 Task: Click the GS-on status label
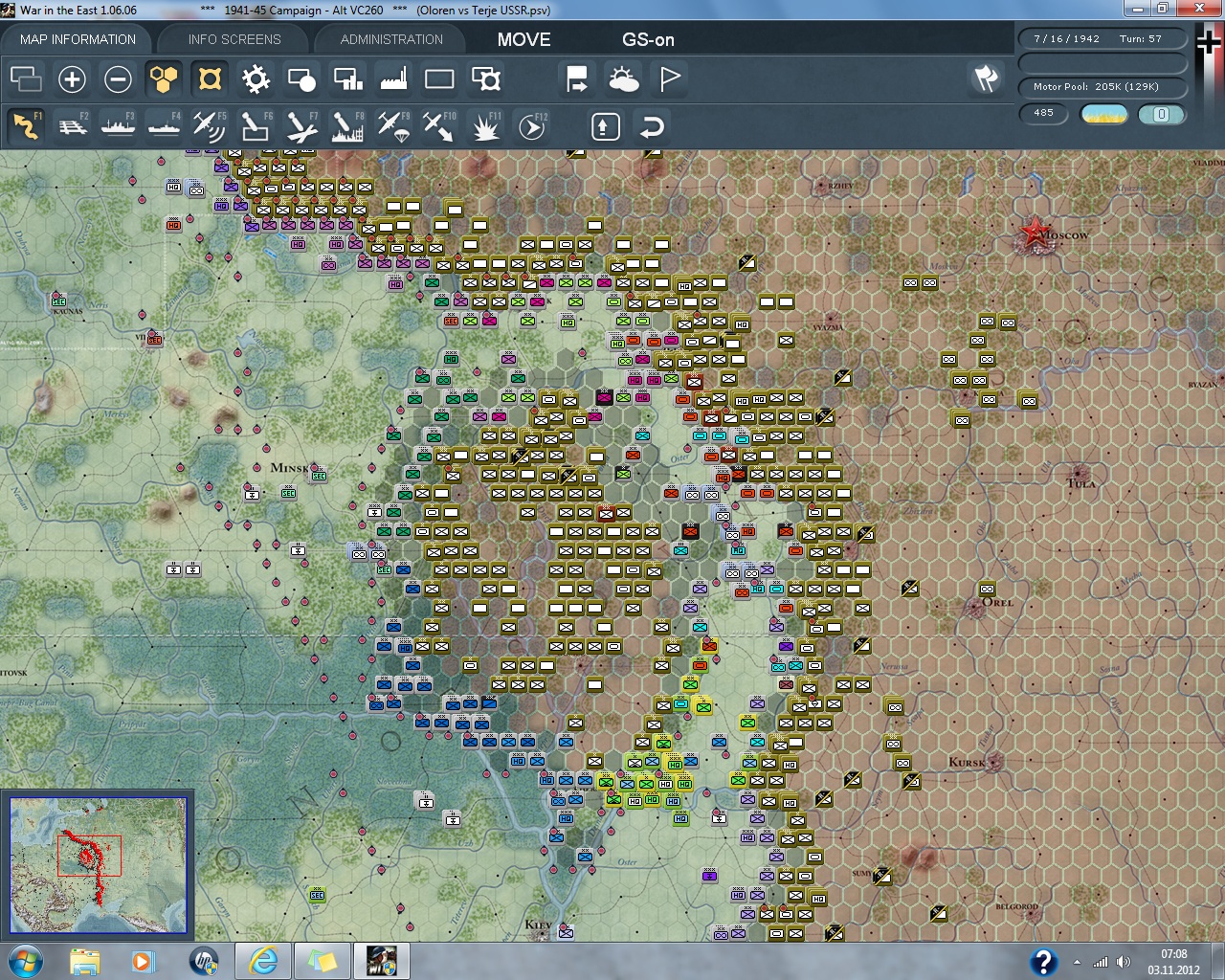pos(648,39)
